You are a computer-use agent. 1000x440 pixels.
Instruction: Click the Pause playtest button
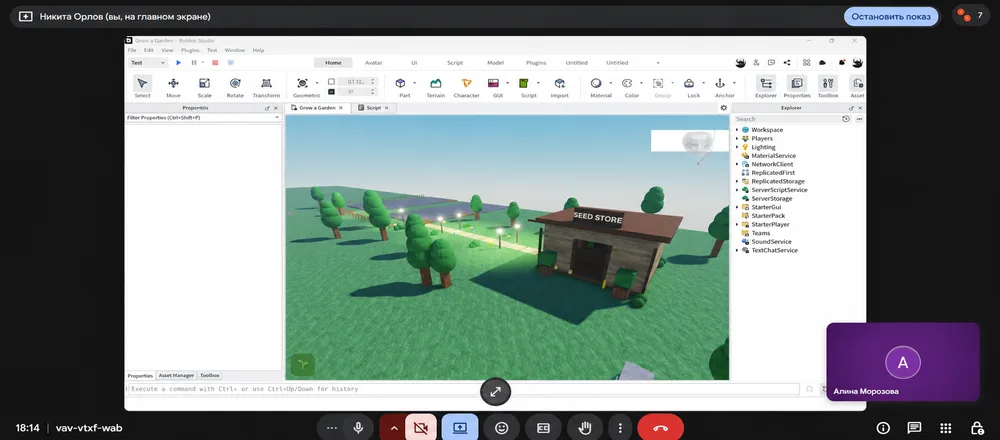[x=194, y=62]
